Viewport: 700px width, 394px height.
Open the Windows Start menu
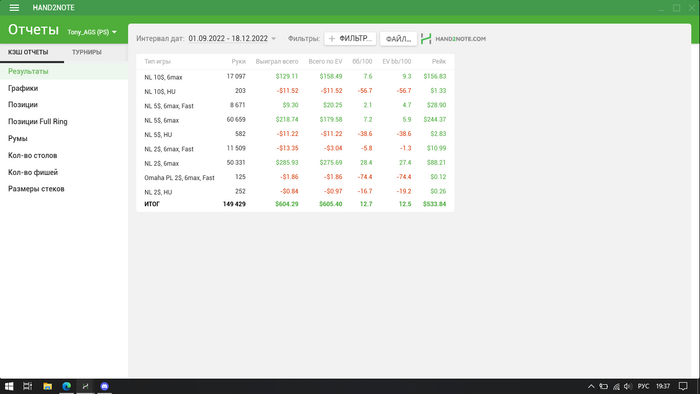[9, 386]
